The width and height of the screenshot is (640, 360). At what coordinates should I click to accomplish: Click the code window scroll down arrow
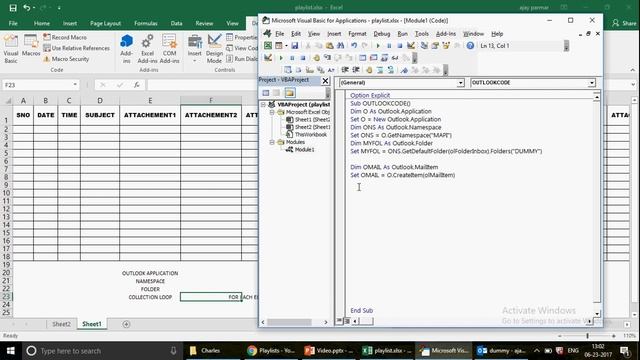pos(597,314)
